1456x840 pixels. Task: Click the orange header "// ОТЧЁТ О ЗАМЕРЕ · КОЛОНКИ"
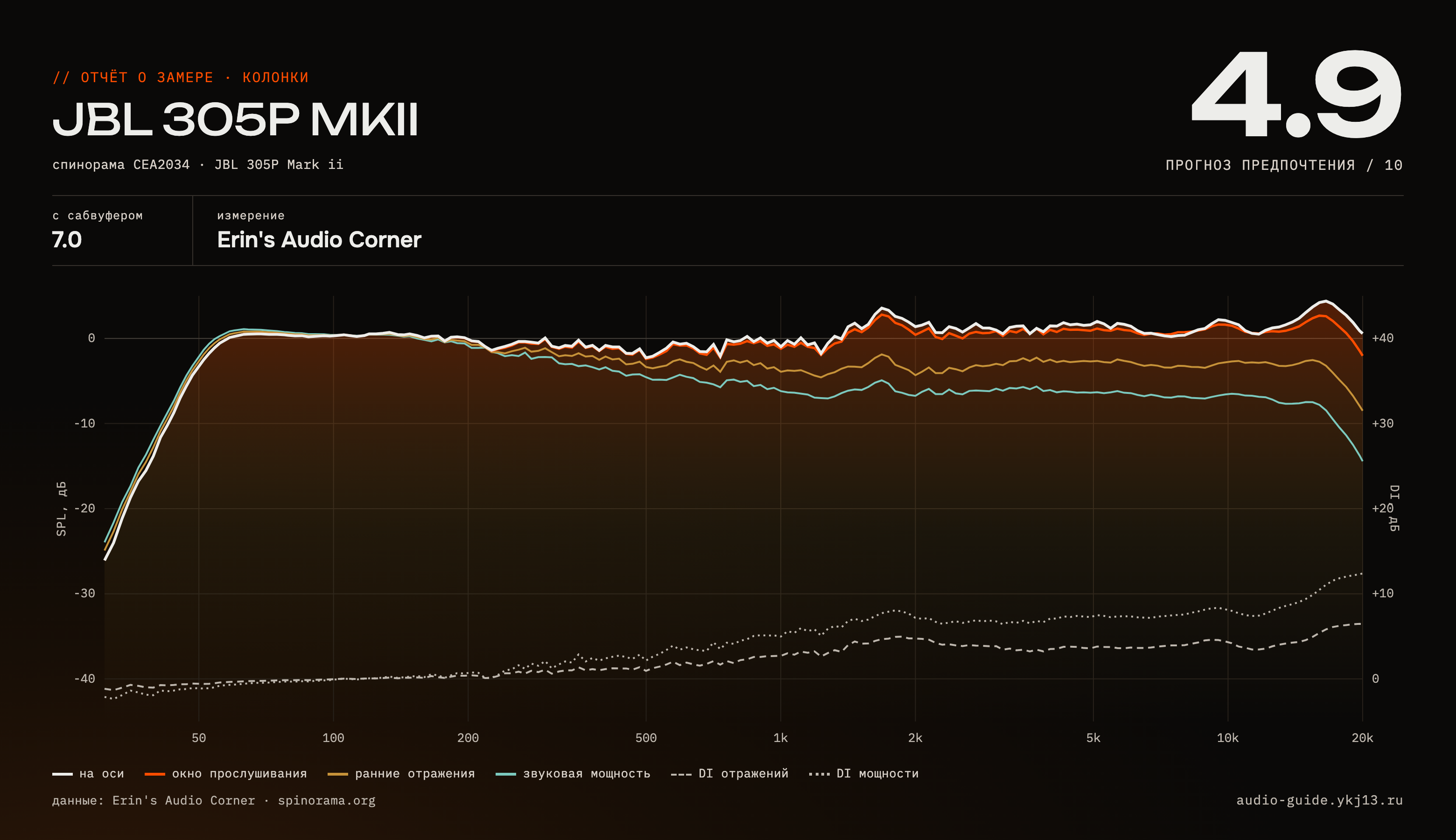pyautogui.click(x=181, y=77)
